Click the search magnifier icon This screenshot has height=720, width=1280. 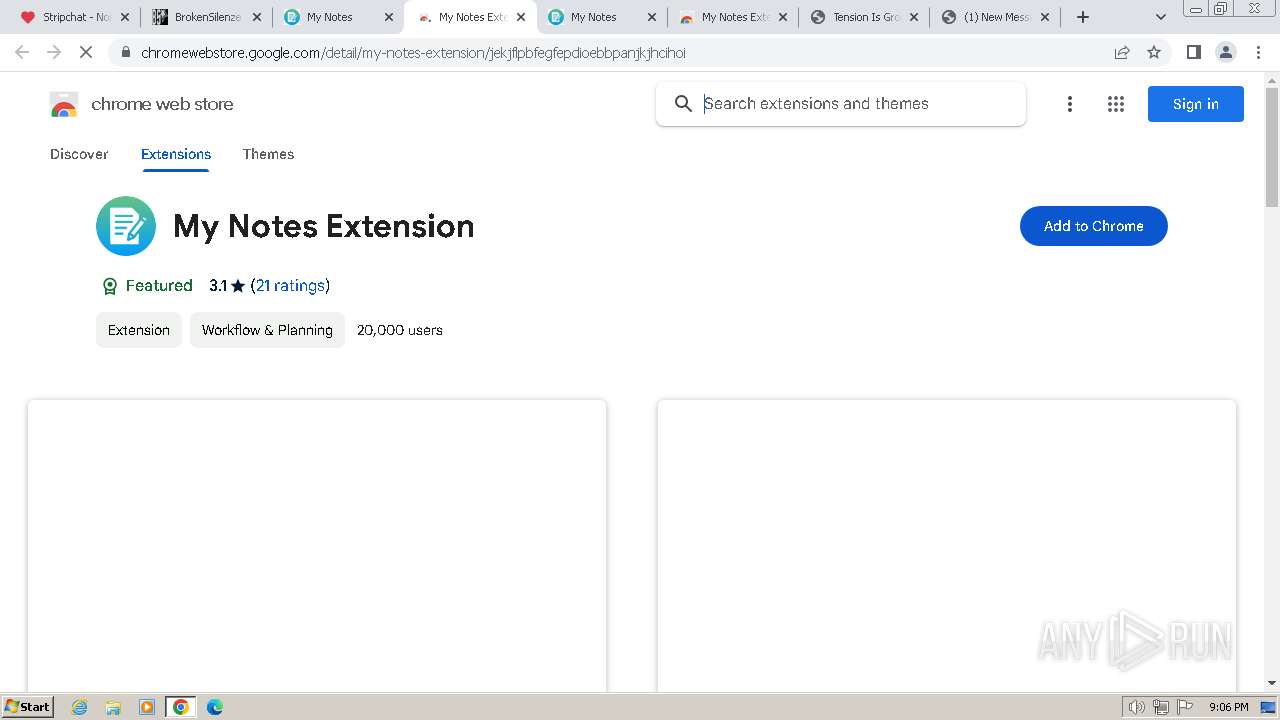(x=683, y=104)
